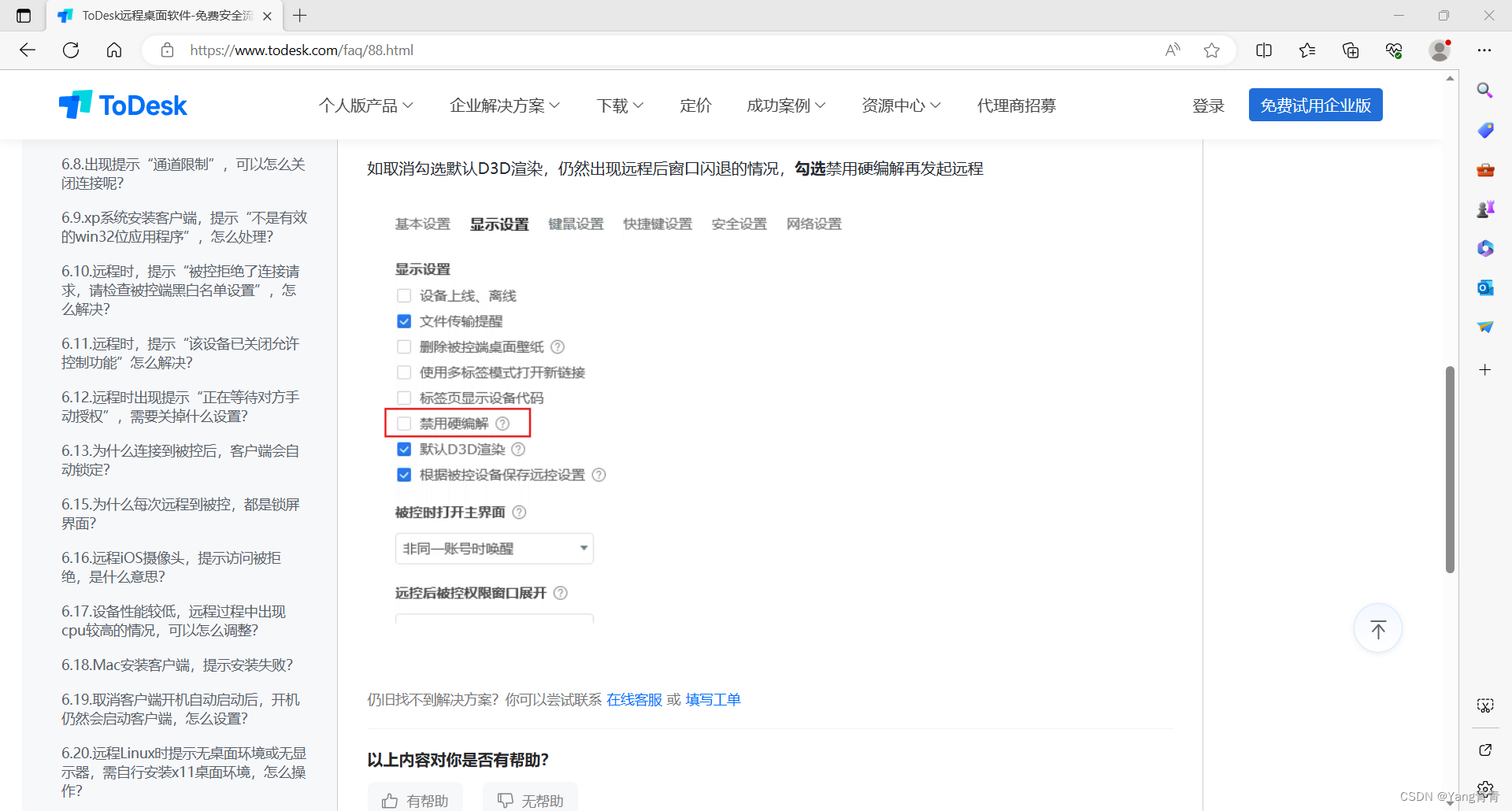Enable 标签页显示设备代码 checkbox
1512x811 pixels.
point(404,398)
